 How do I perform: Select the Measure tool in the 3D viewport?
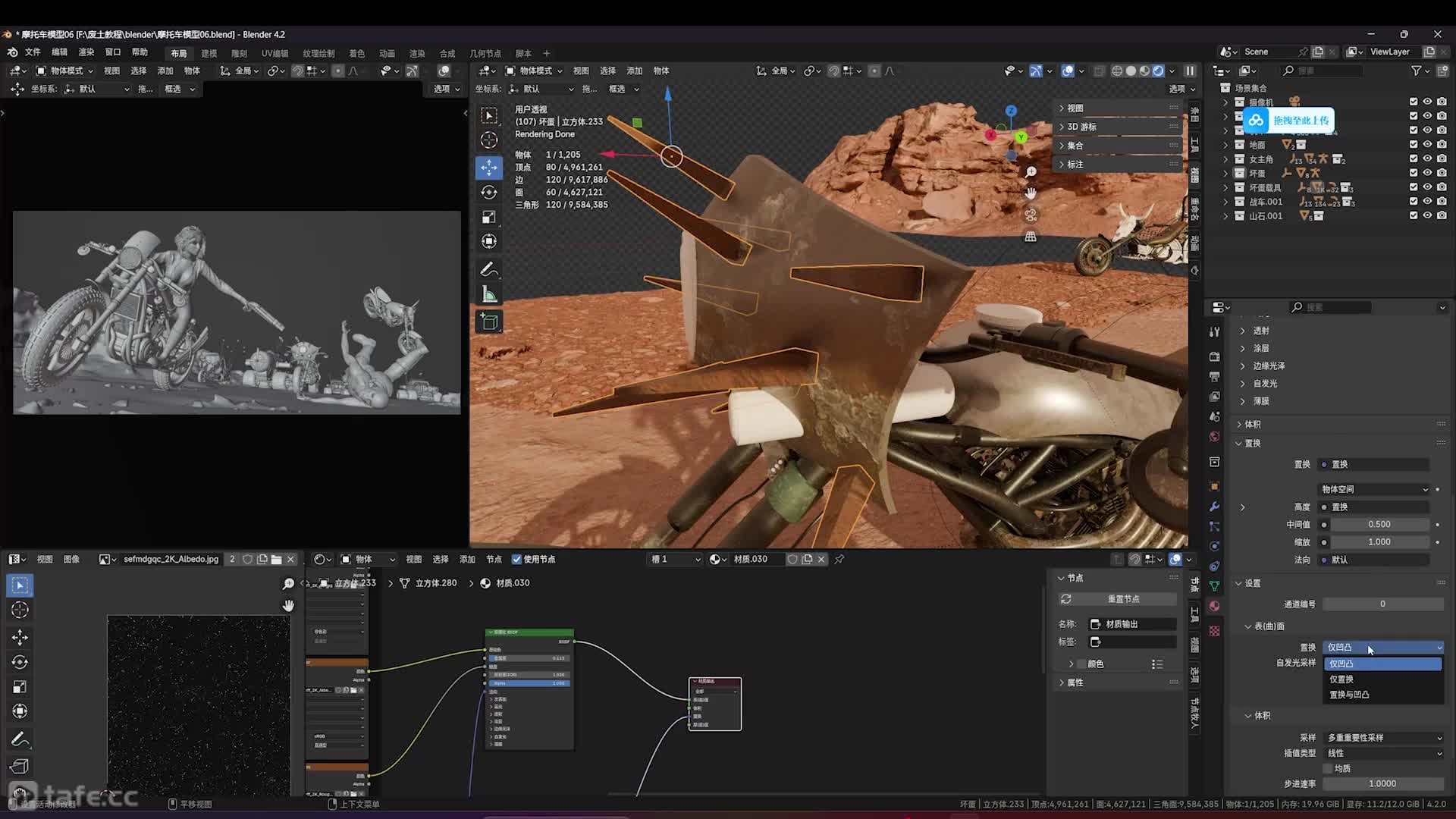tap(489, 294)
